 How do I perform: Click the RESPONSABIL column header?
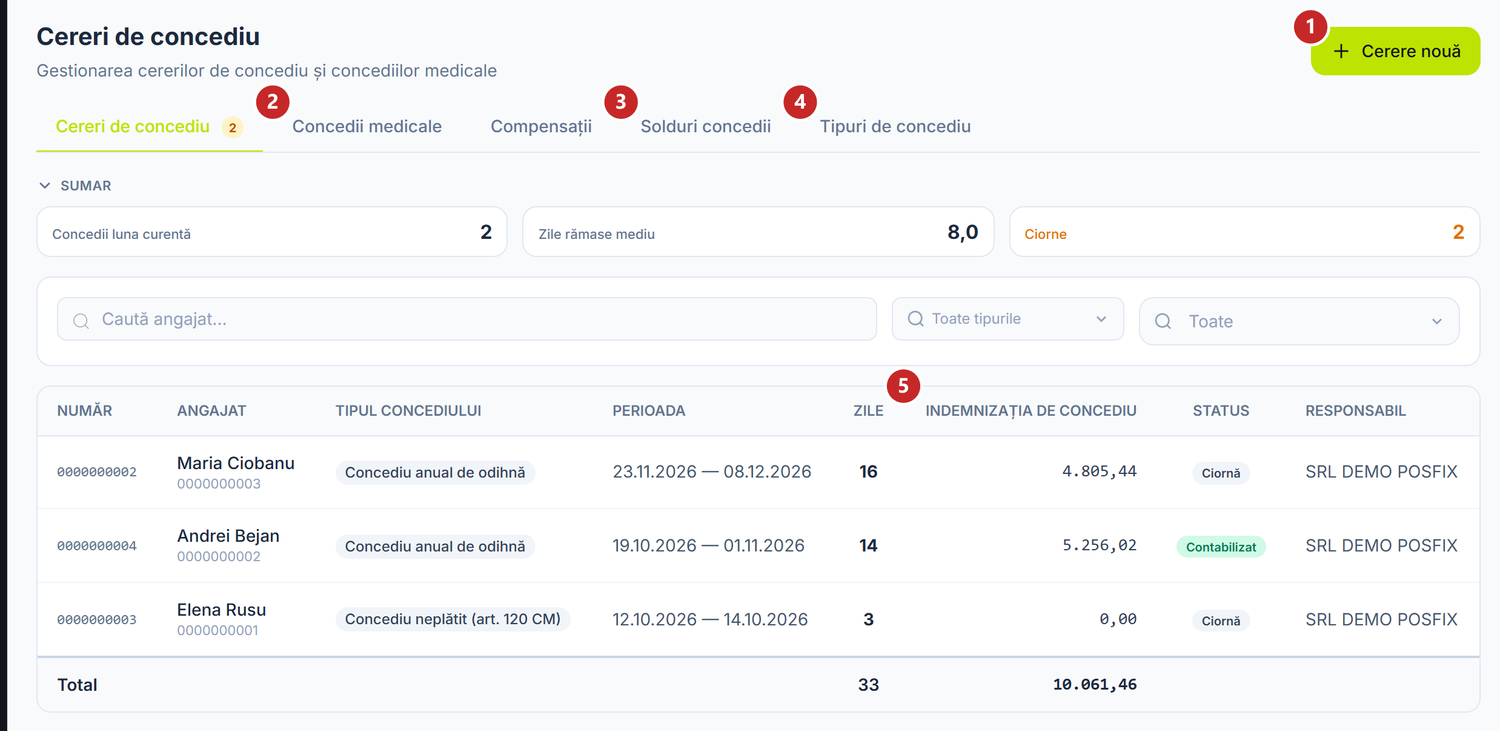1356,411
